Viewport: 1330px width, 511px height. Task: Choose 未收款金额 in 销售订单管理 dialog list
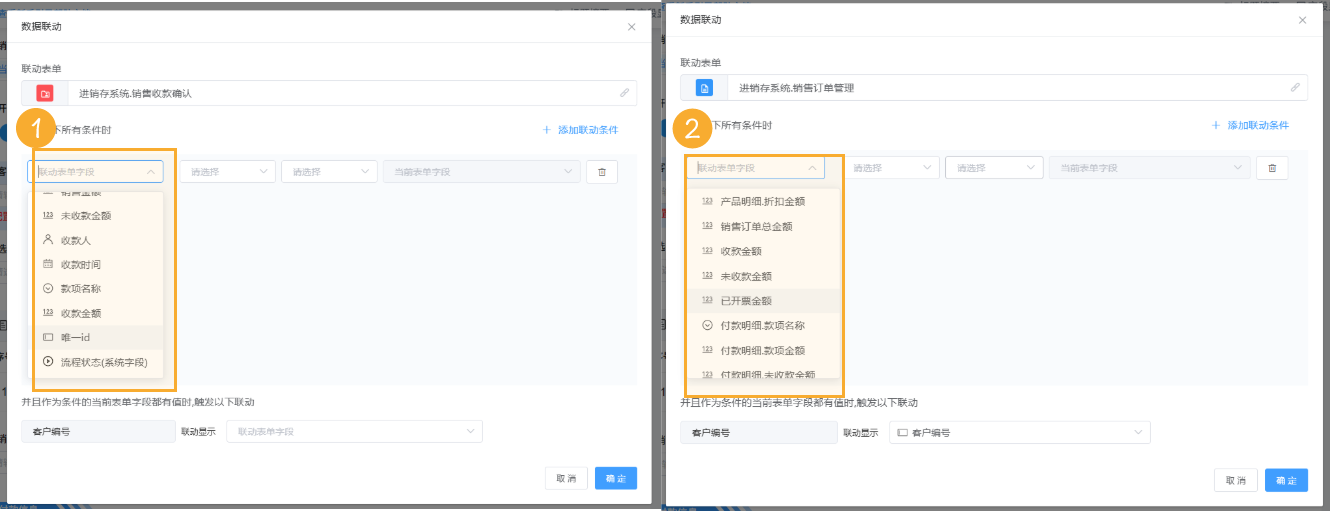765,276
